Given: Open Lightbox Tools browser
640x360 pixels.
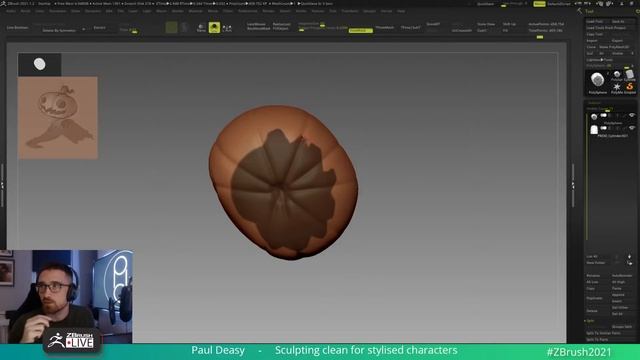Looking at the screenshot, I should 600,60.
